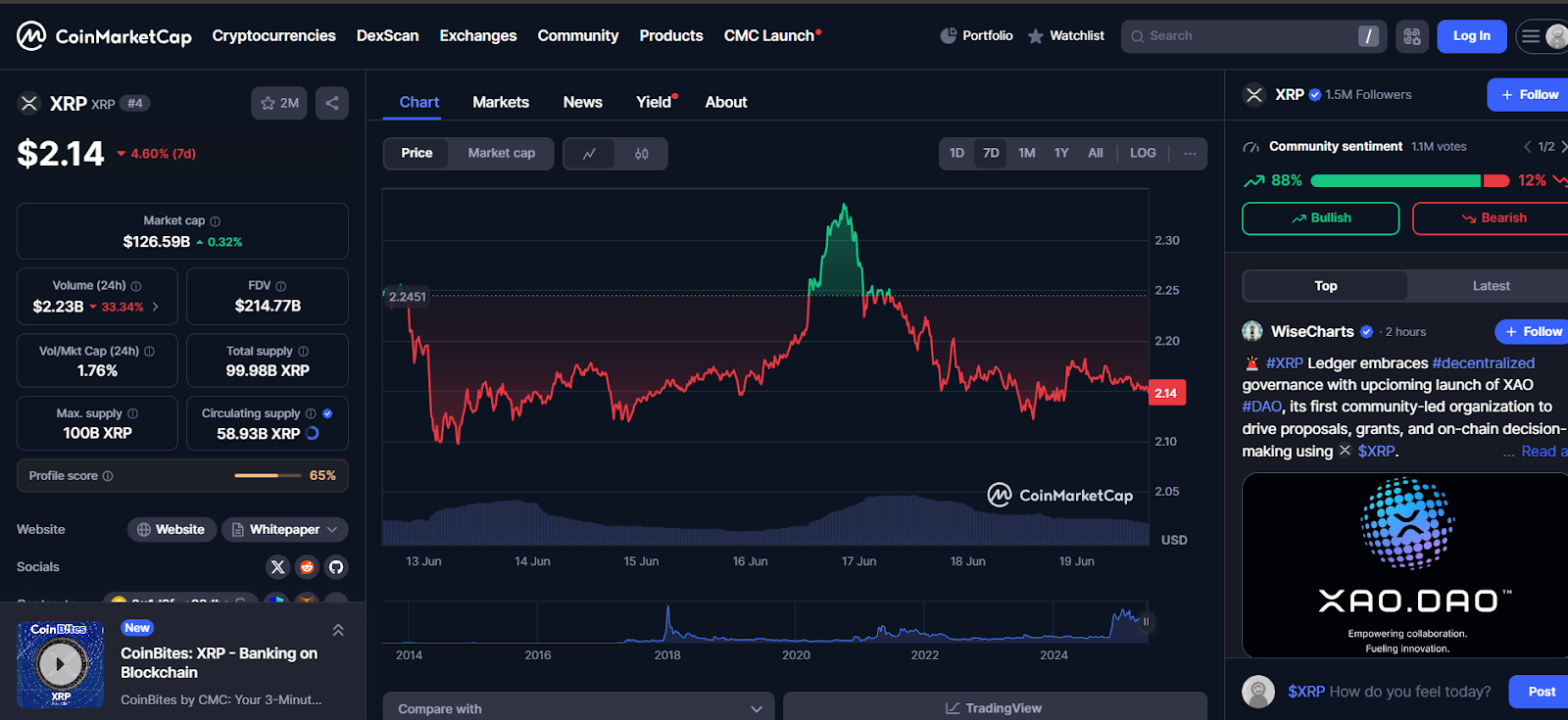Open the Portfolio link
Screen dimensions: 1568x720
(976, 36)
